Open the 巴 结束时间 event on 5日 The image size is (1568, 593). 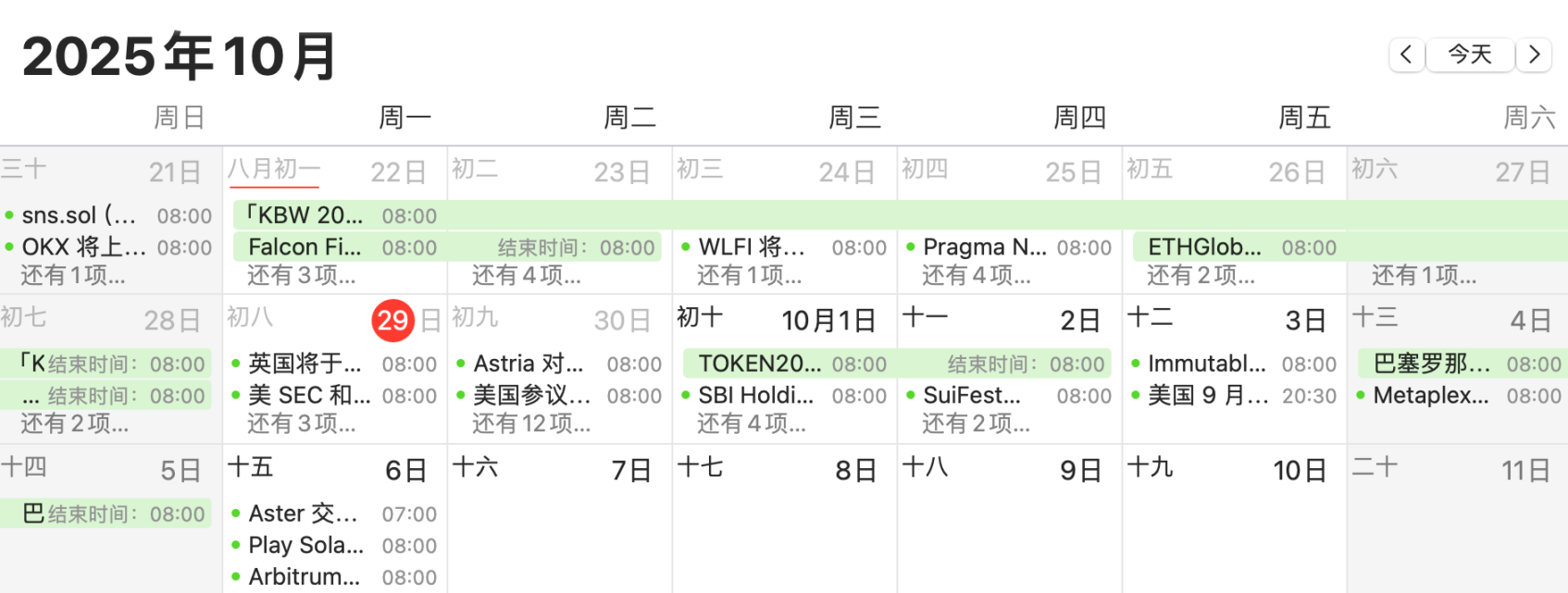(106, 513)
